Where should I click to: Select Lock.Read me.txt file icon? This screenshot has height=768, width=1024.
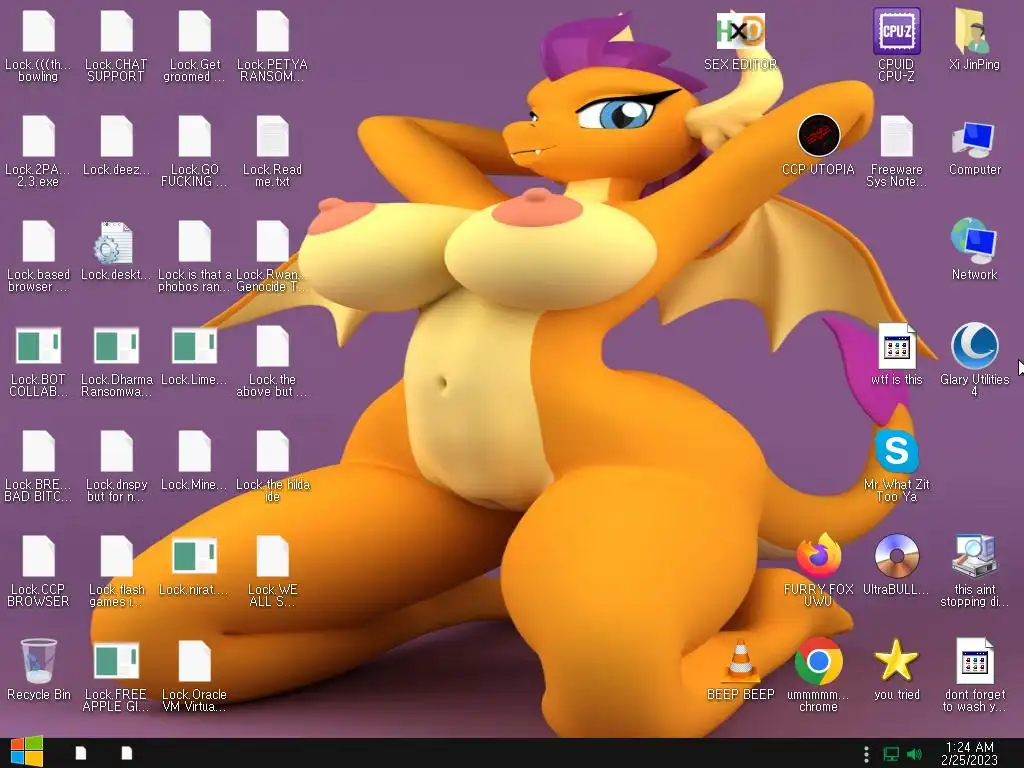(x=272, y=136)
